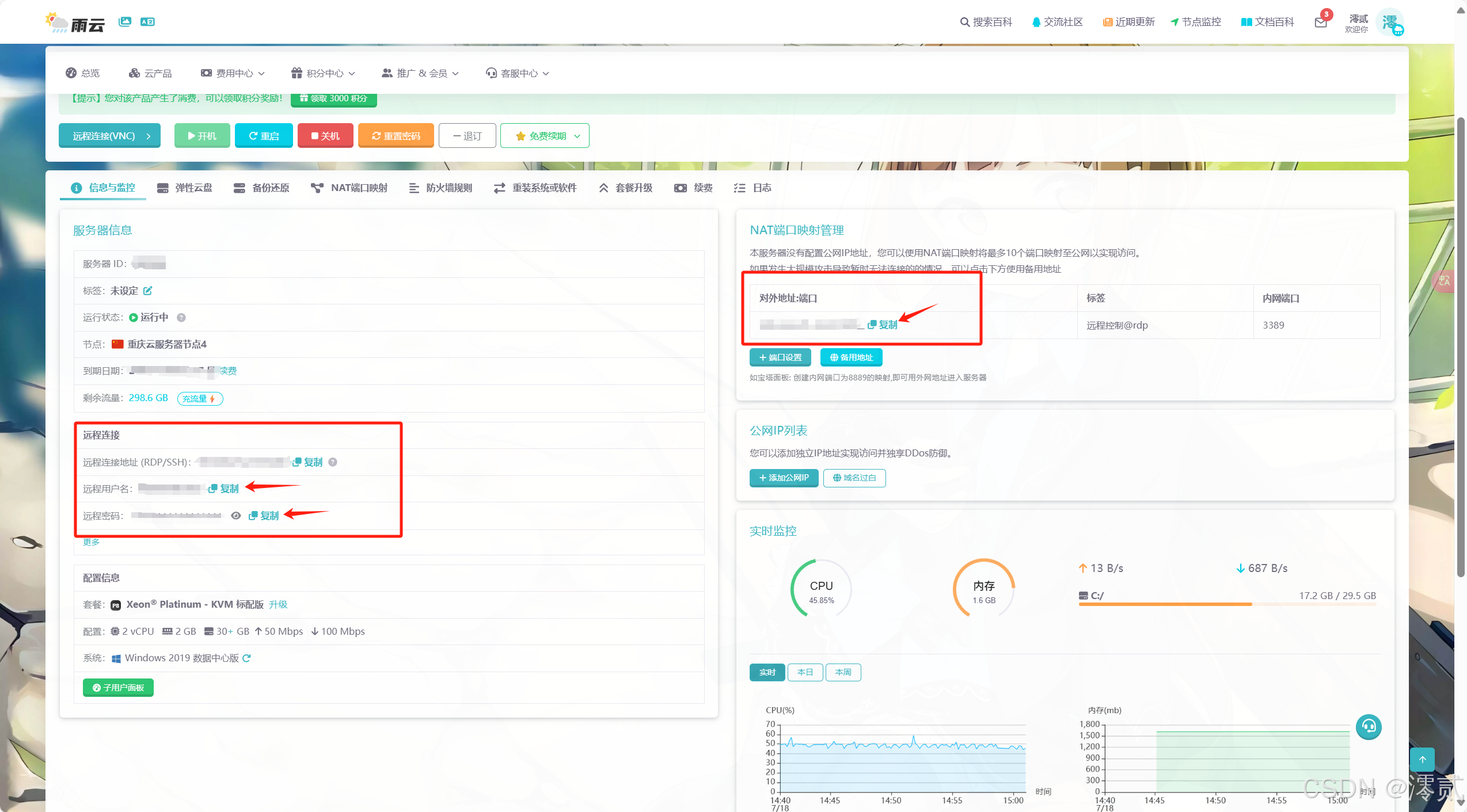Image resolution: width=1467 pixels, height=812 pixels.
Task: Expand the 客服中心 menu
Action: [x=518, y=73]
